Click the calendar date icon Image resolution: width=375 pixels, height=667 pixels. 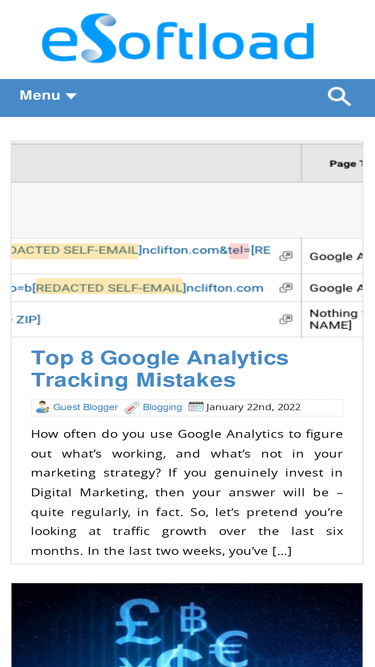[196, 407]
